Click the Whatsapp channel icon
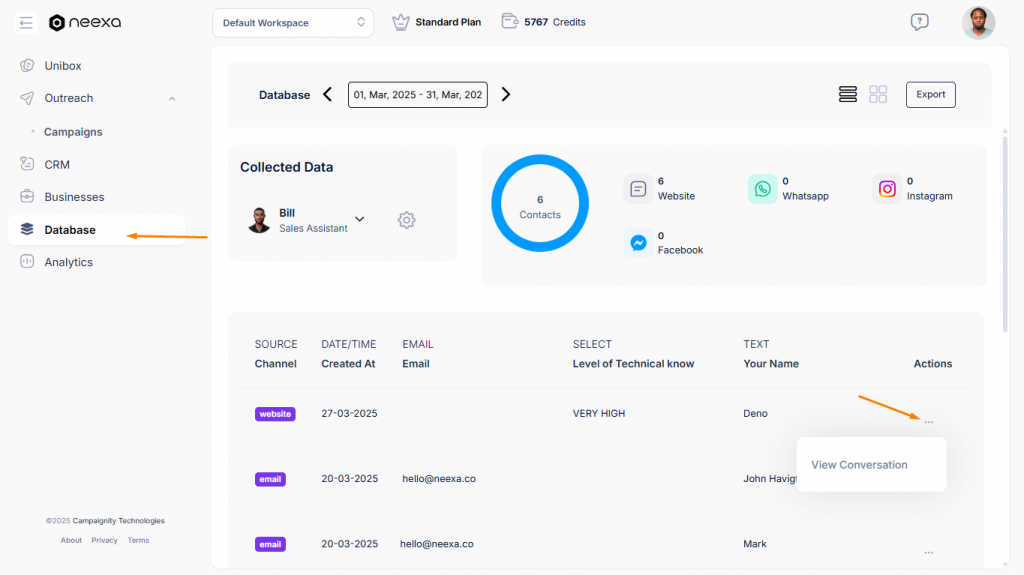The image size is (1024, 575). (762, 189)
